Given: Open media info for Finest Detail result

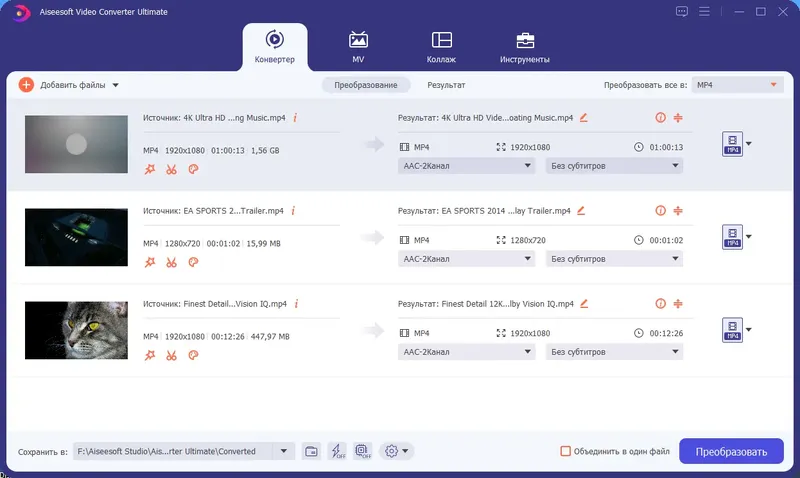Looking at the screenshot, I should (x=660, y=304).
